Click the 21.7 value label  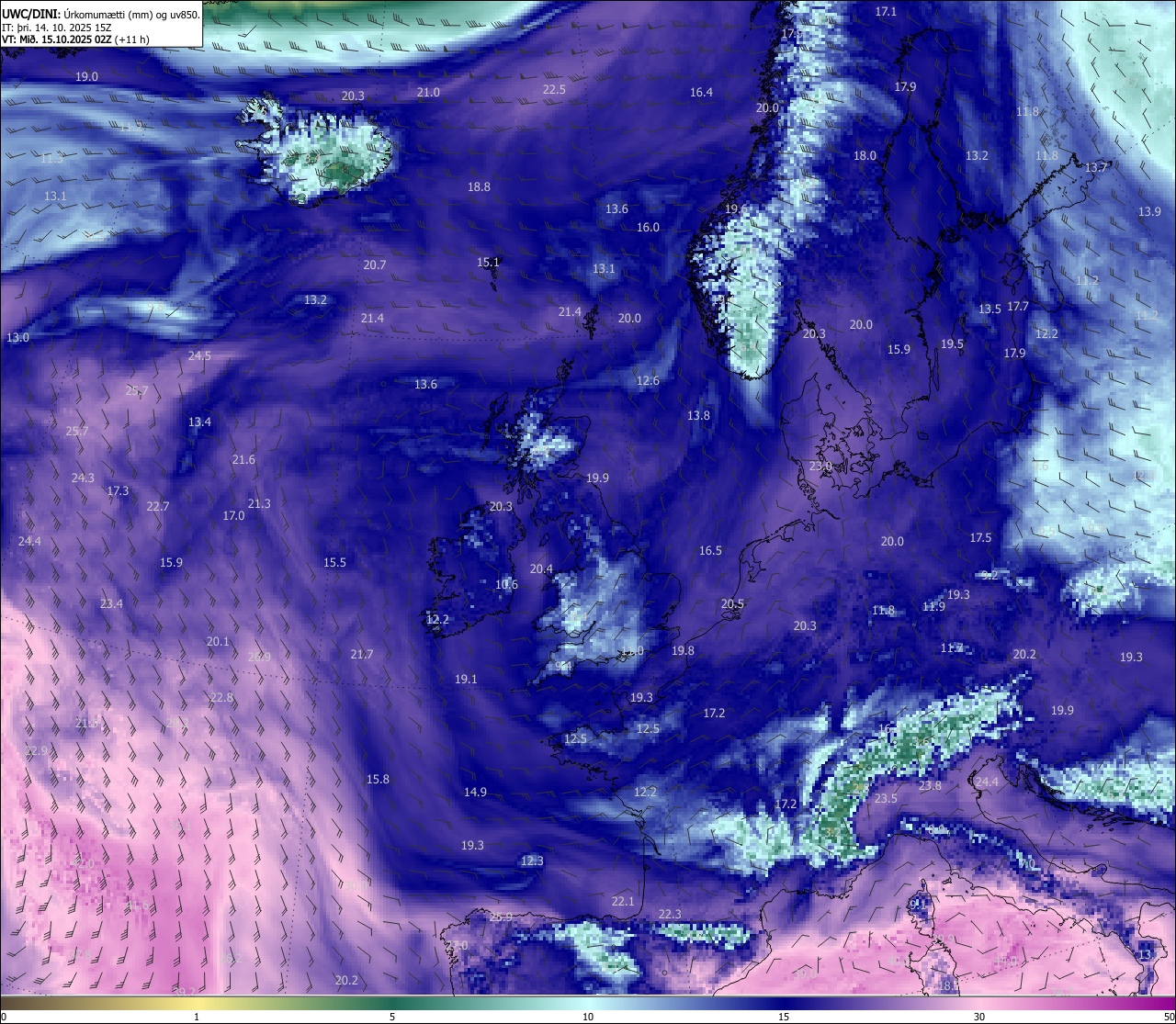(361, 655)
